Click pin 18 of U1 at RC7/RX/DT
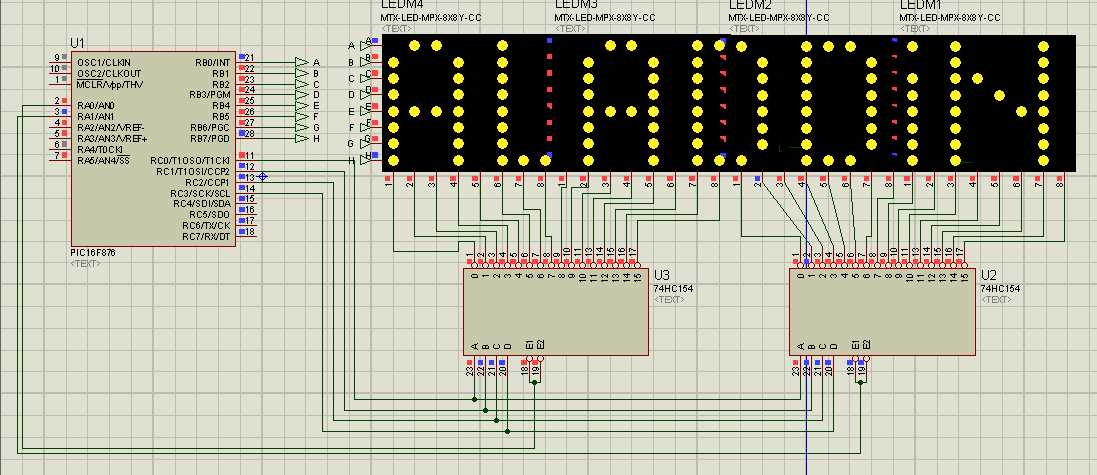This screenshot has width=1097, height=475. tap(249, 232)
